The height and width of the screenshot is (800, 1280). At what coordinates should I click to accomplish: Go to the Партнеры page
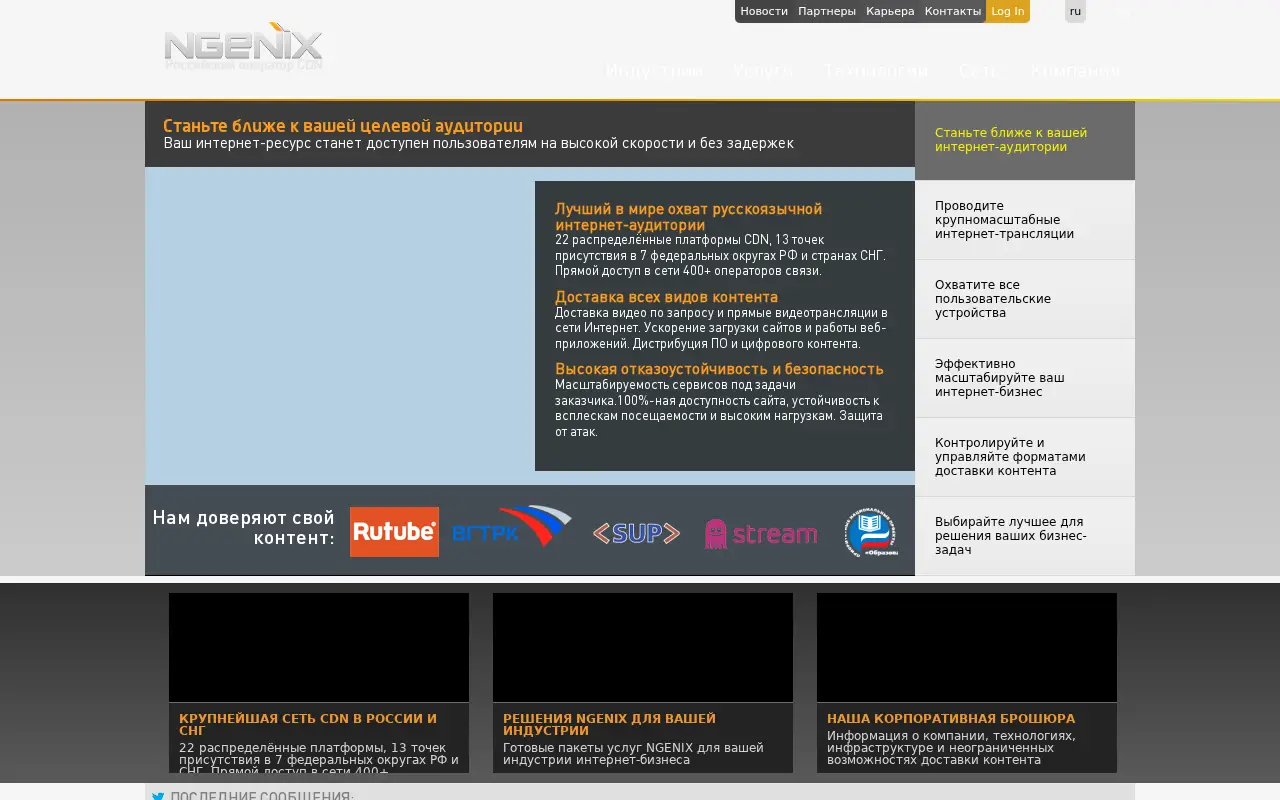click(x=827, y=11)
